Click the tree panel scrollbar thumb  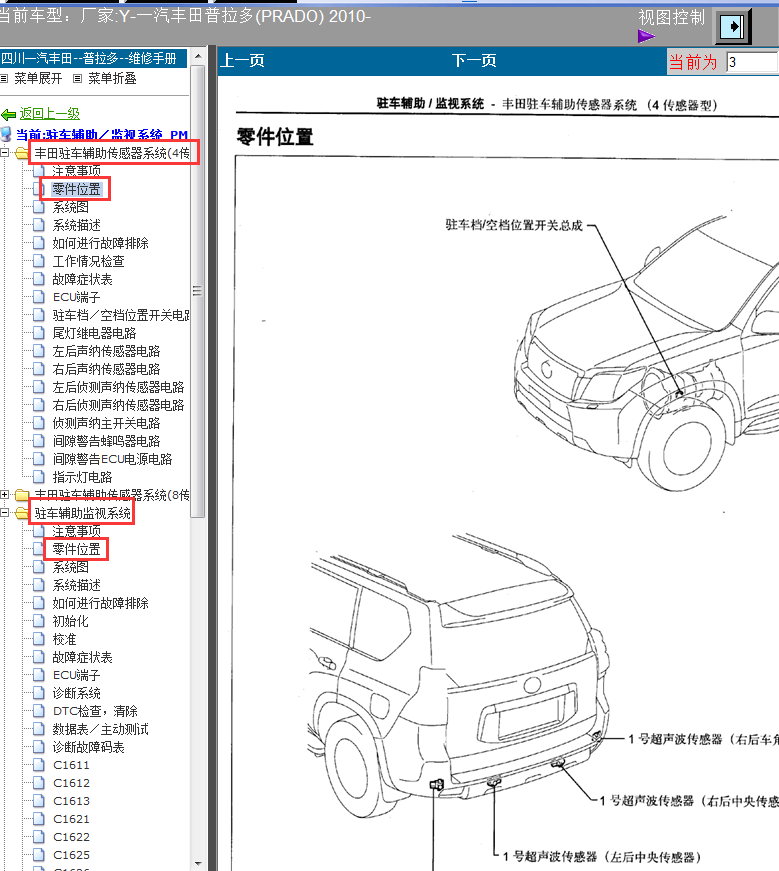[x=197, y=291]
